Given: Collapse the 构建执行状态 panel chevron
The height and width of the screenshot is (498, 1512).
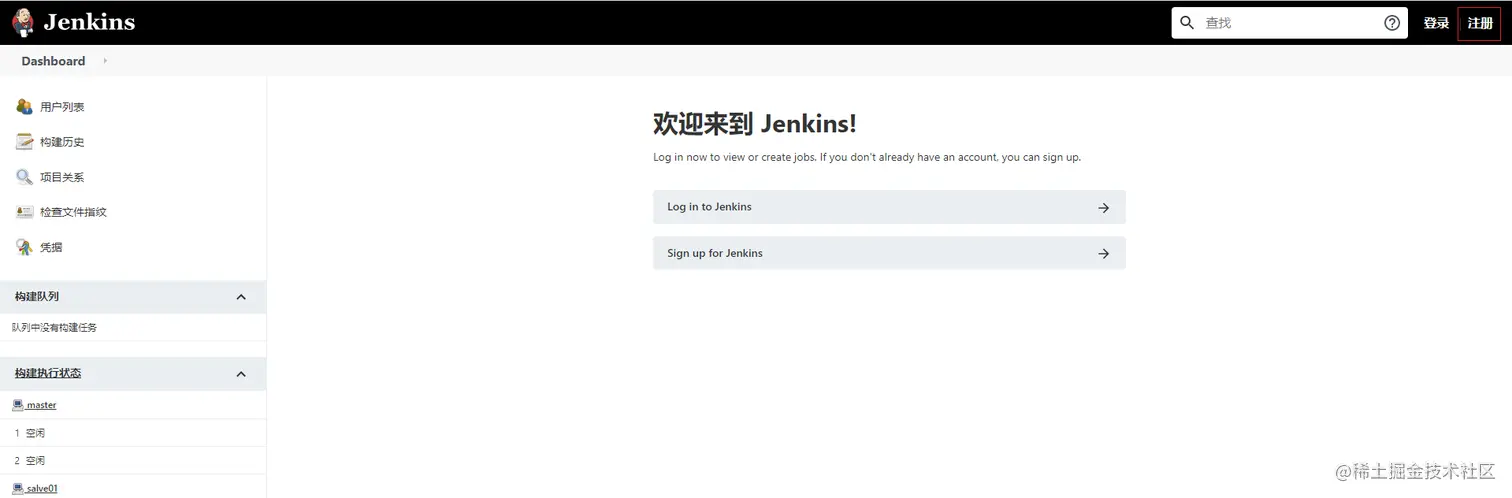Looking at the screenshot, I should click(x=241, y=374).
